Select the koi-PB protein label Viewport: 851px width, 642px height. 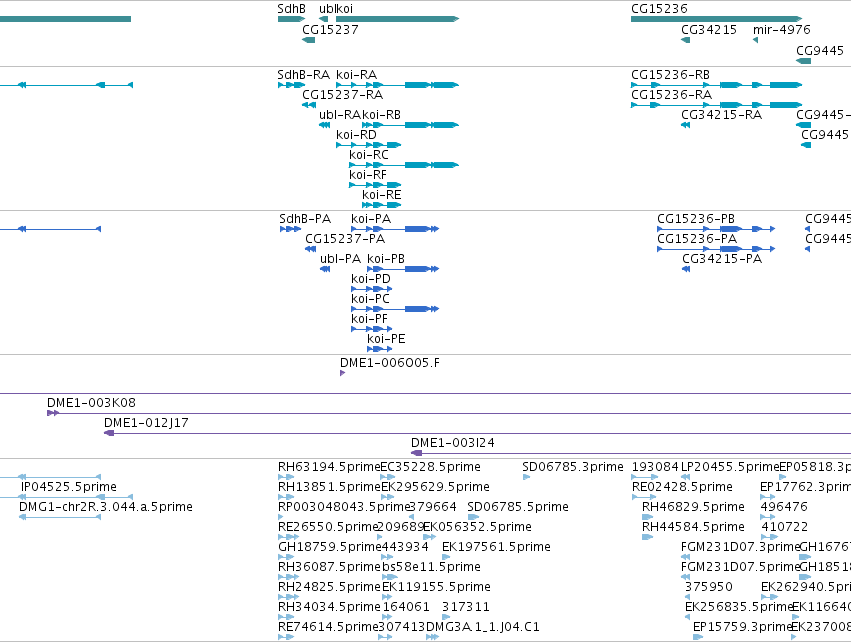click(x=386, y=259)
